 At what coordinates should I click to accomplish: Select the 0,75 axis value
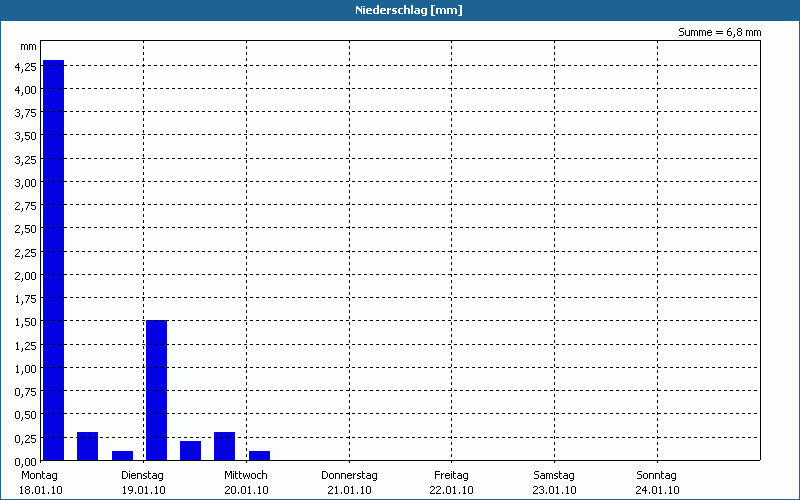pos(26,392)
